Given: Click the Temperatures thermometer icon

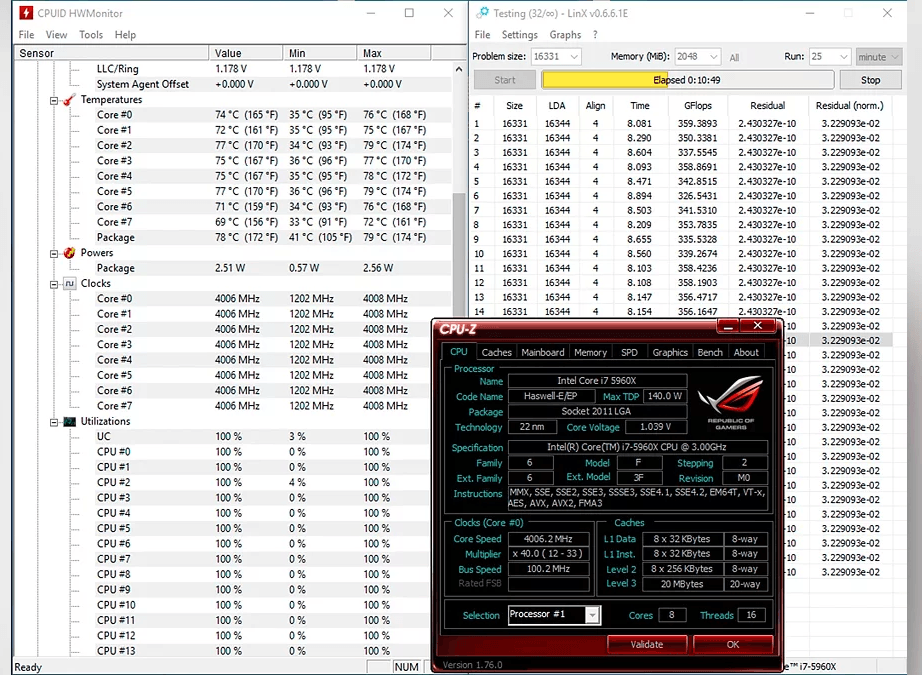Looking at the screenshot, I should click(70, 100).
